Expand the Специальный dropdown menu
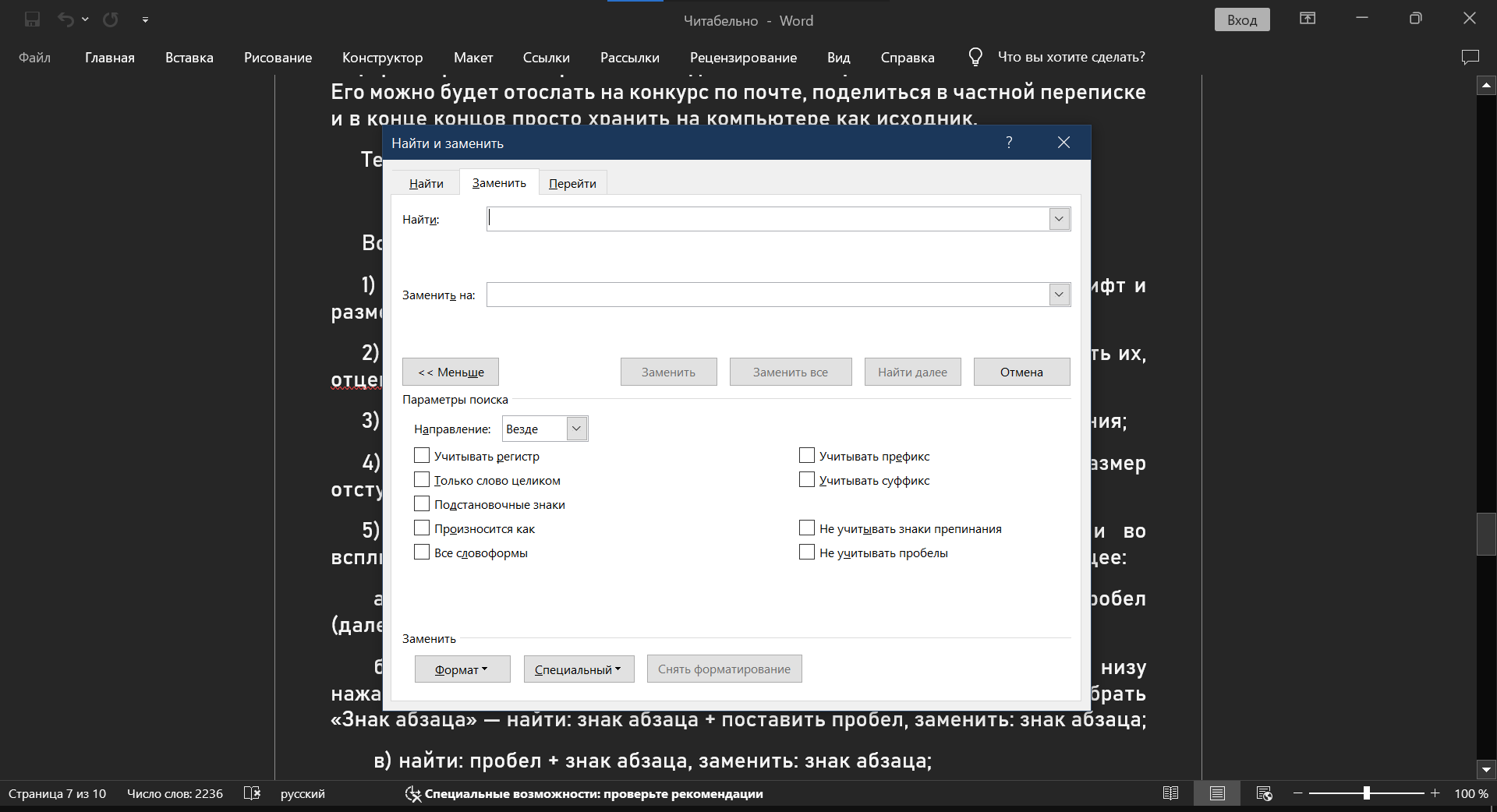Viewport: 1497px width, 812px height. 579,669
